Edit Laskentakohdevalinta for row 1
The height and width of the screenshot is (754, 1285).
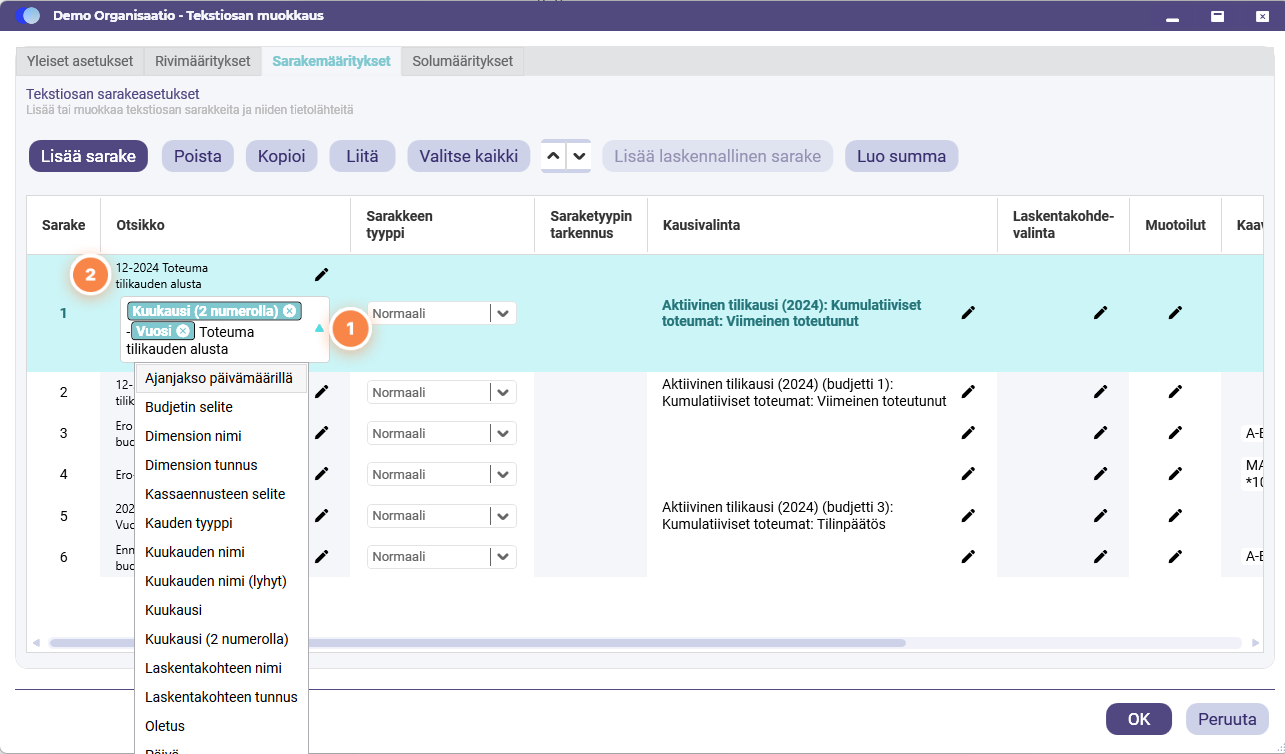1101,313
